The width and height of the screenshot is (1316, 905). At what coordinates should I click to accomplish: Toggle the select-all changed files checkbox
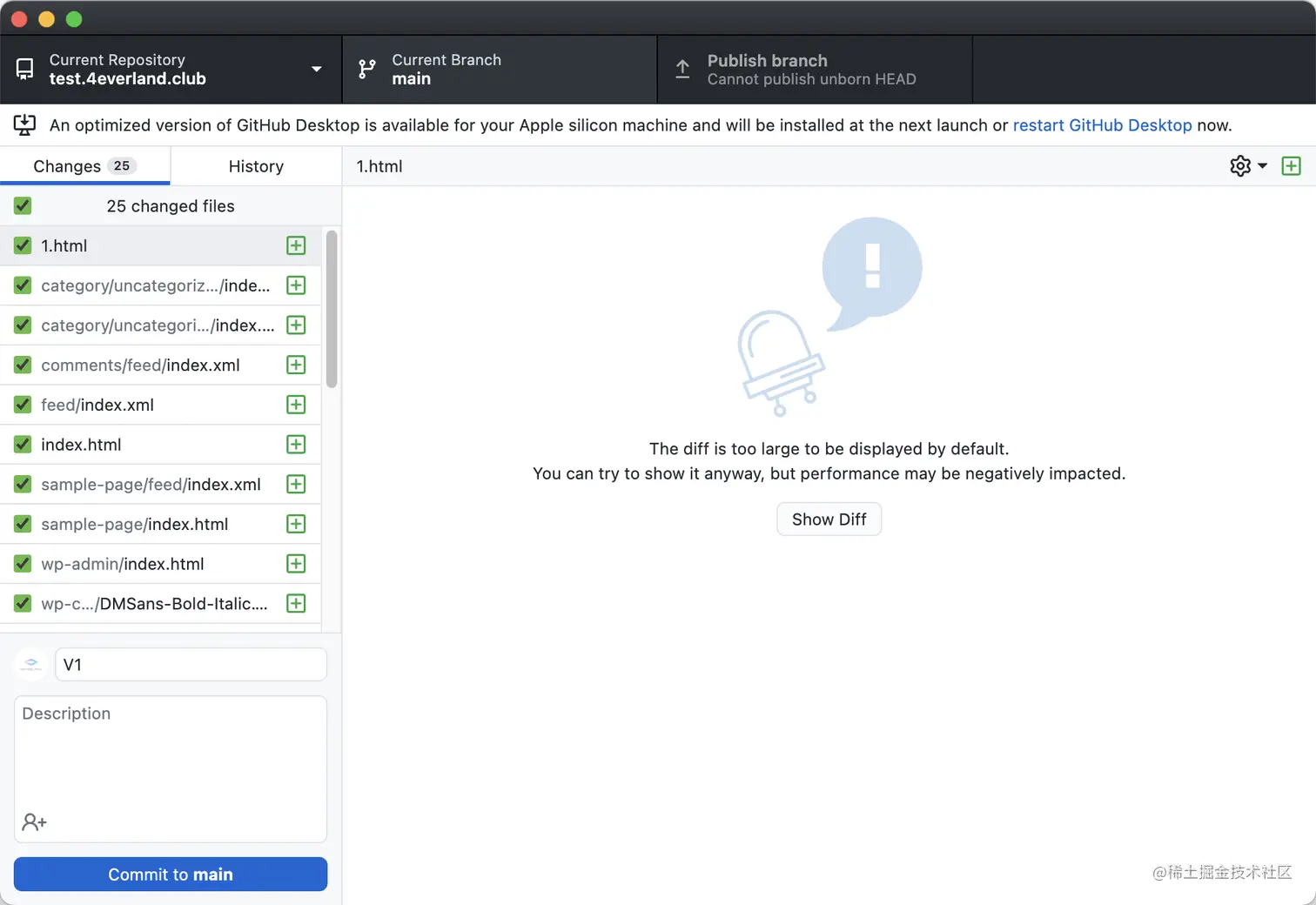coord(23,205)
